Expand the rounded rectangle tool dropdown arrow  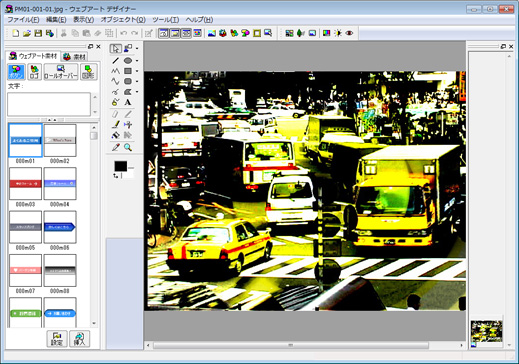point(137,81)
